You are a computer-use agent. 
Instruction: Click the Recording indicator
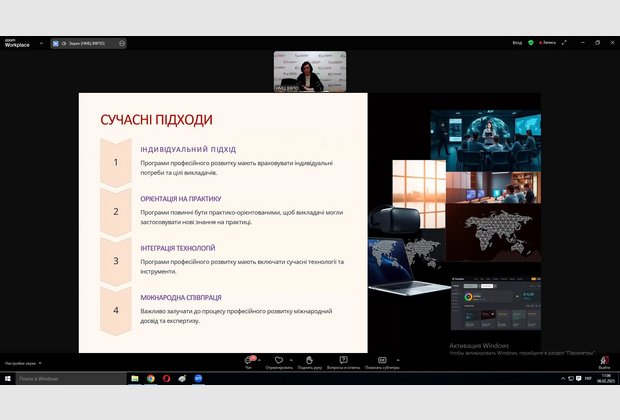tap(547, 43)
